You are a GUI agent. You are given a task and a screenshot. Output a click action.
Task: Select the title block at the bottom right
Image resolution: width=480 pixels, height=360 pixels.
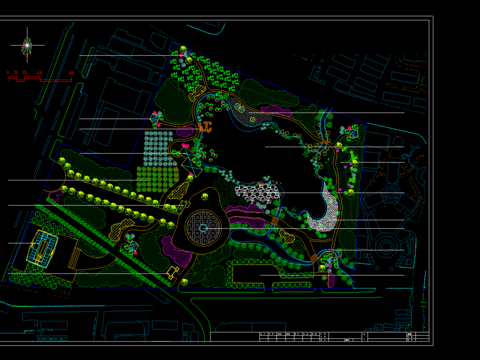[320, 336]
